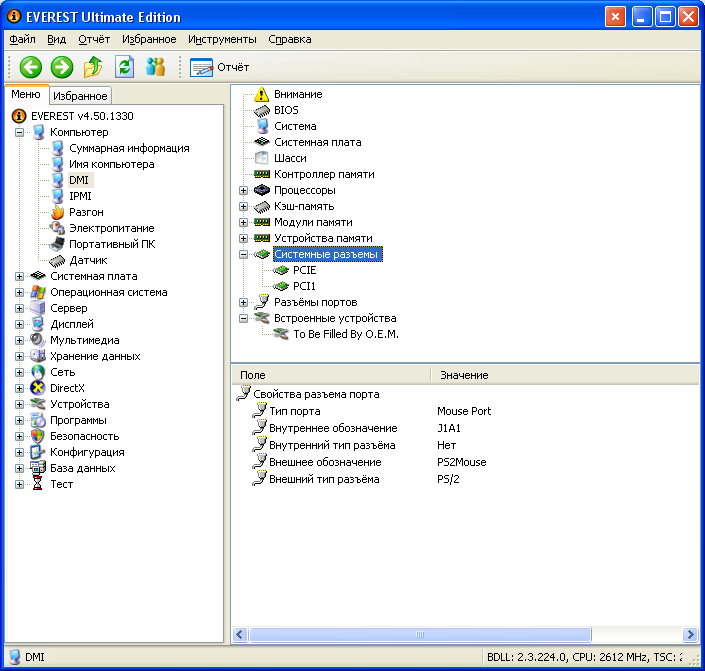Open the Справка menu

tap(290, 40)
